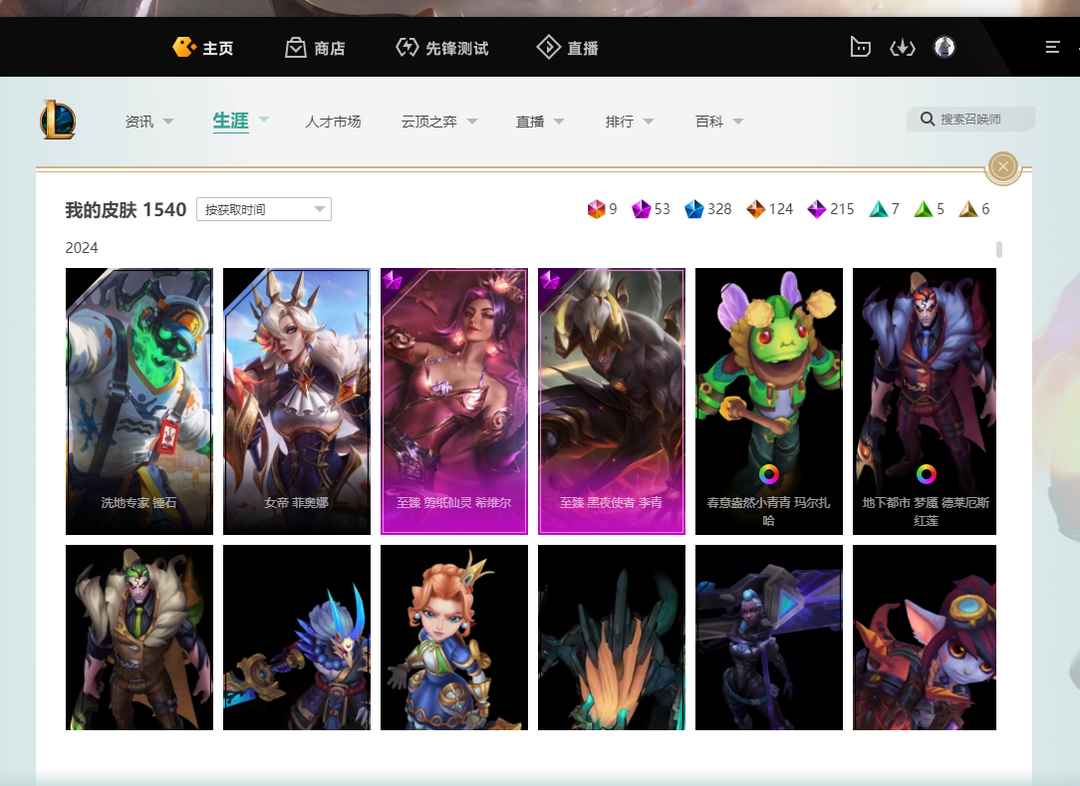This screenshot has width=1080, height=786.
Task: Click rarity gem badge on 至臻 黑夜使者 李青
Action: (x=550, y=280)
